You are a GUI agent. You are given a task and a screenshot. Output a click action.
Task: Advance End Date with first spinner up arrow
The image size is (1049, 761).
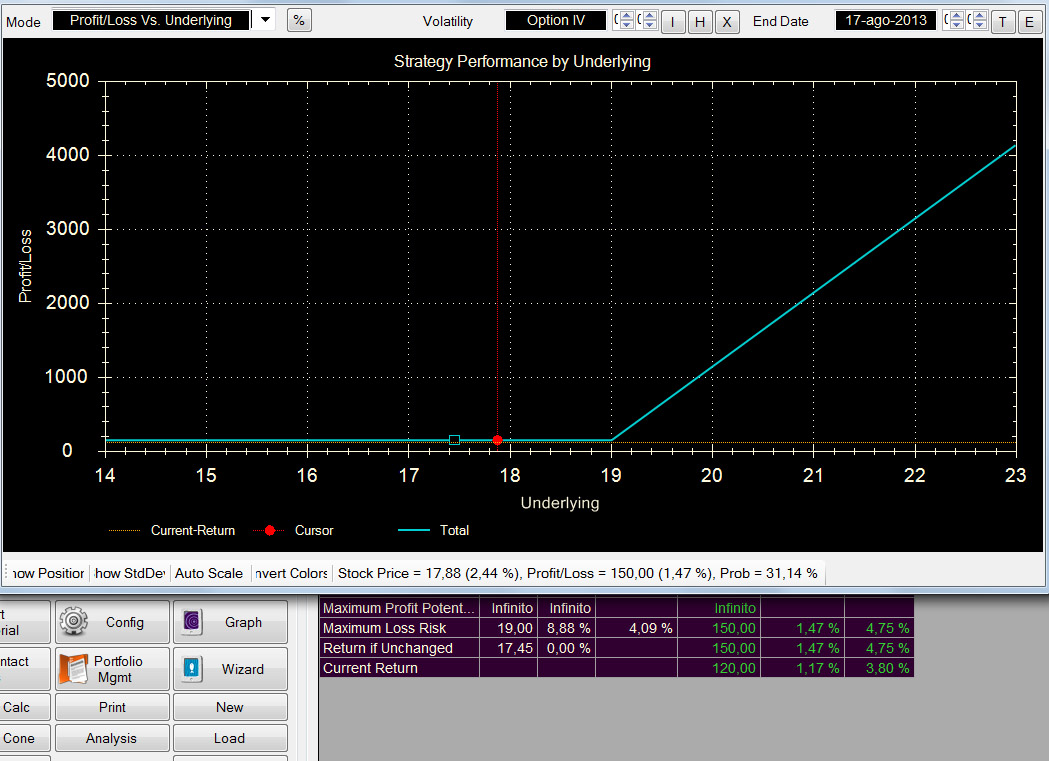click(957, 15)
